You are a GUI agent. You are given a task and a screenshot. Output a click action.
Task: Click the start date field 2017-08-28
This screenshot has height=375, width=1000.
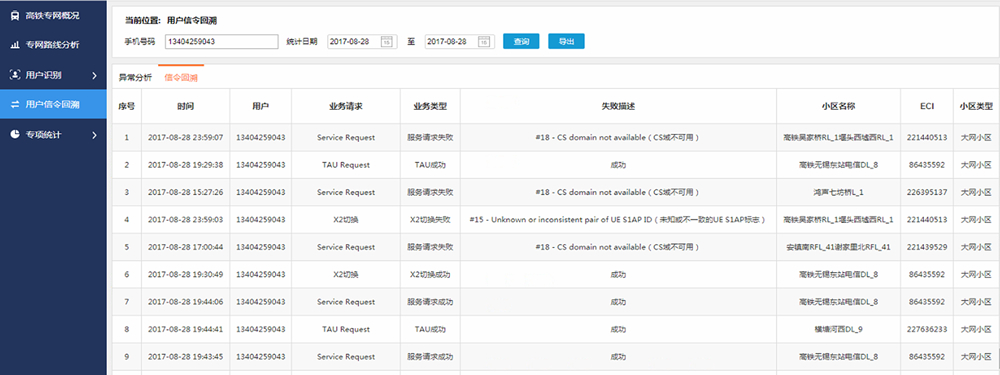pyautogui.click(x=362, y=41)
